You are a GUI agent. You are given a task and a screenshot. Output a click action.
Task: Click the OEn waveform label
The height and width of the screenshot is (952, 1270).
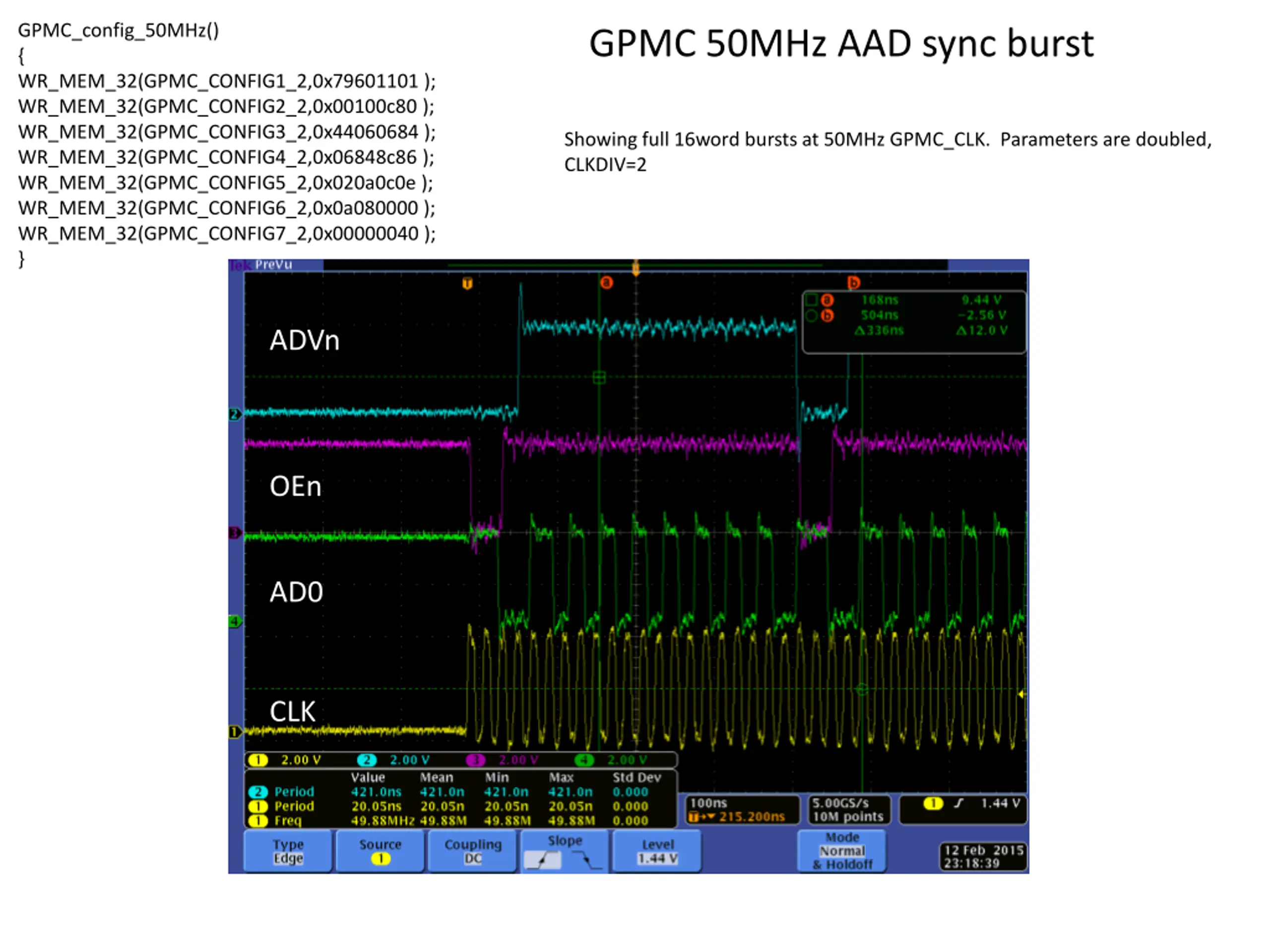coord(295,486)
